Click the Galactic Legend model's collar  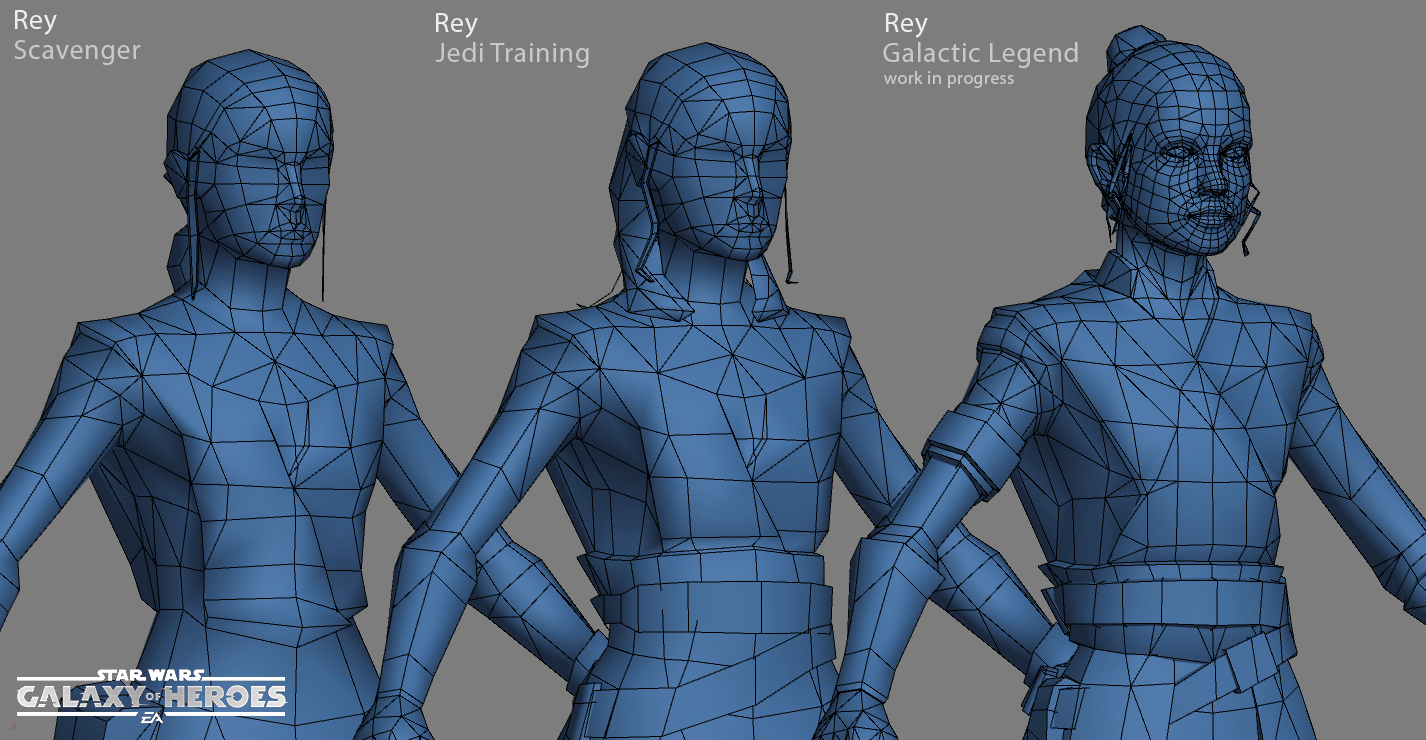1165,290
